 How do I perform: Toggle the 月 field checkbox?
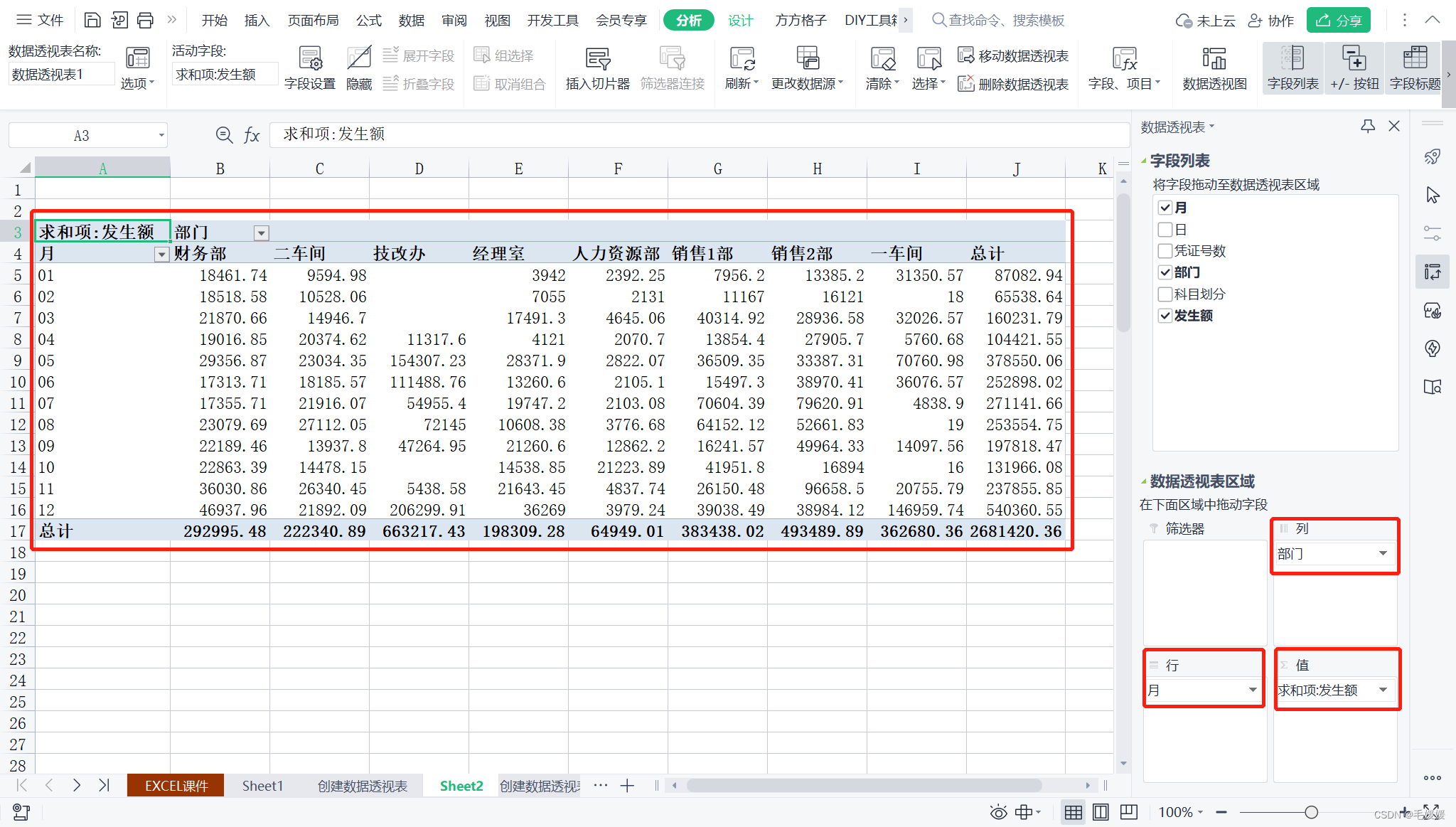1165,208
